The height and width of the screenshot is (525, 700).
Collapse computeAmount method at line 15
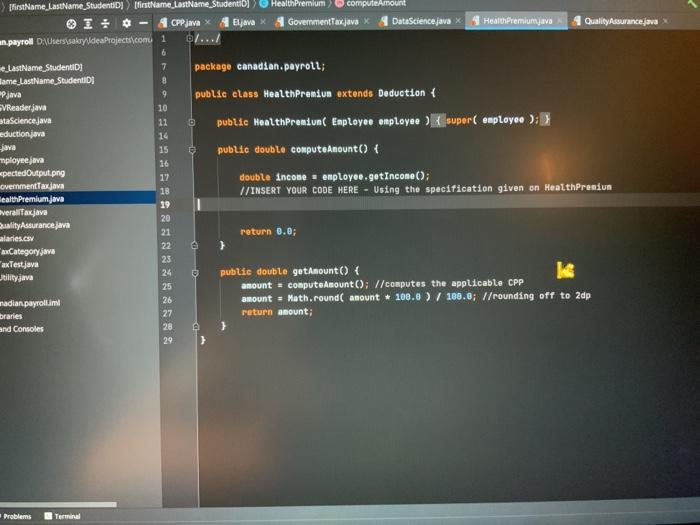192,150
